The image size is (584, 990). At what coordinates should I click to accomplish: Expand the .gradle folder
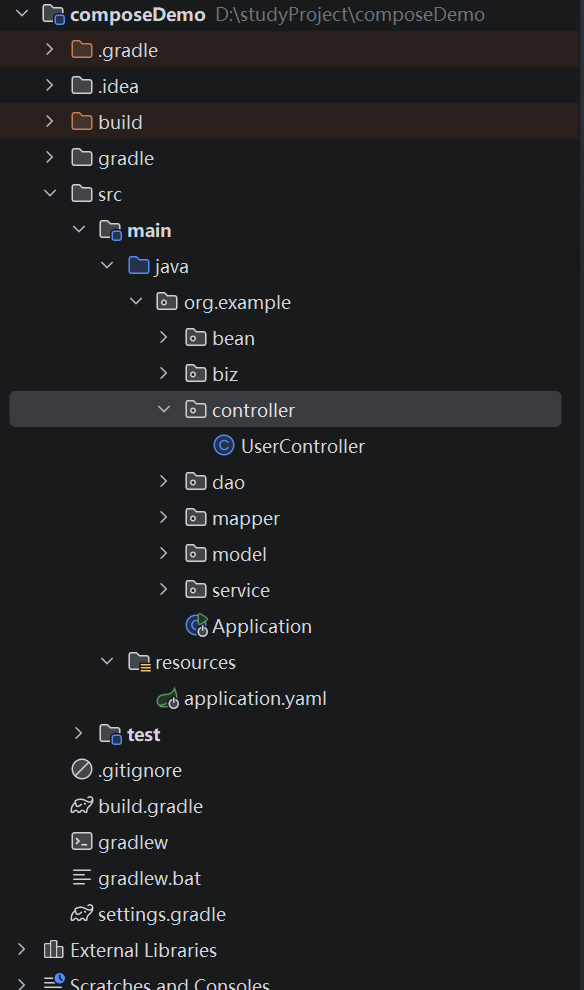[x=50, y=49]
